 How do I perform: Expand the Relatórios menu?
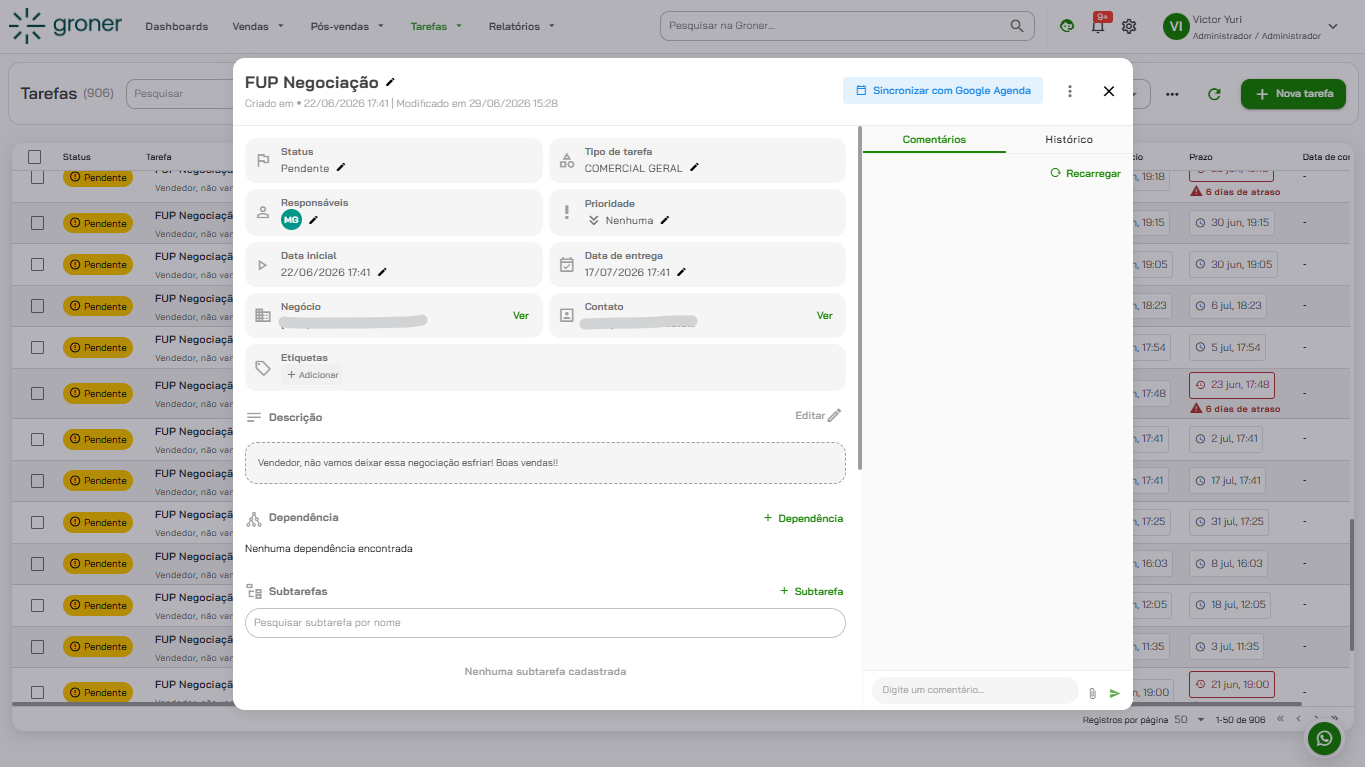click(x=522, y=26)
